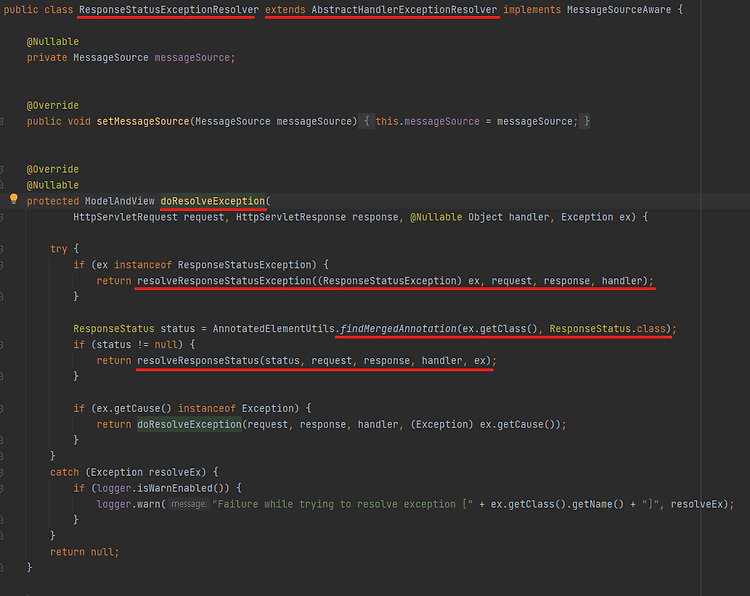Expand the folded opening brace of setMessageSource
This screenshot has height=596, width=750.
click(x=366, y=121)
